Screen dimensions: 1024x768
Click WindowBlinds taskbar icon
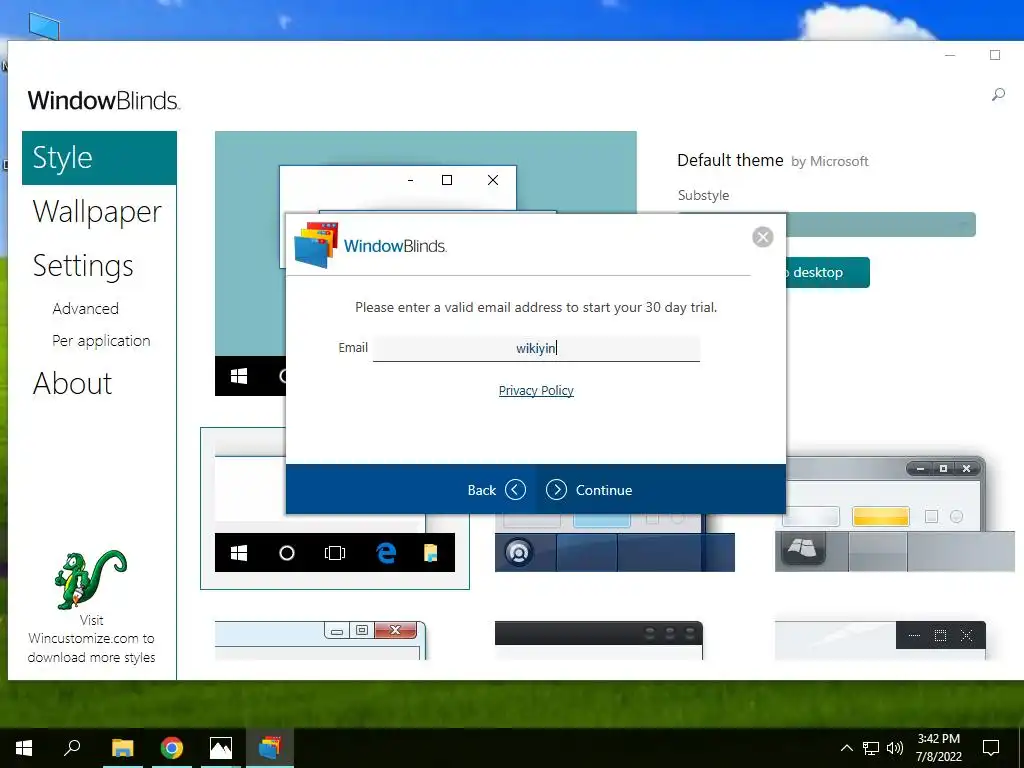point(270,748)
